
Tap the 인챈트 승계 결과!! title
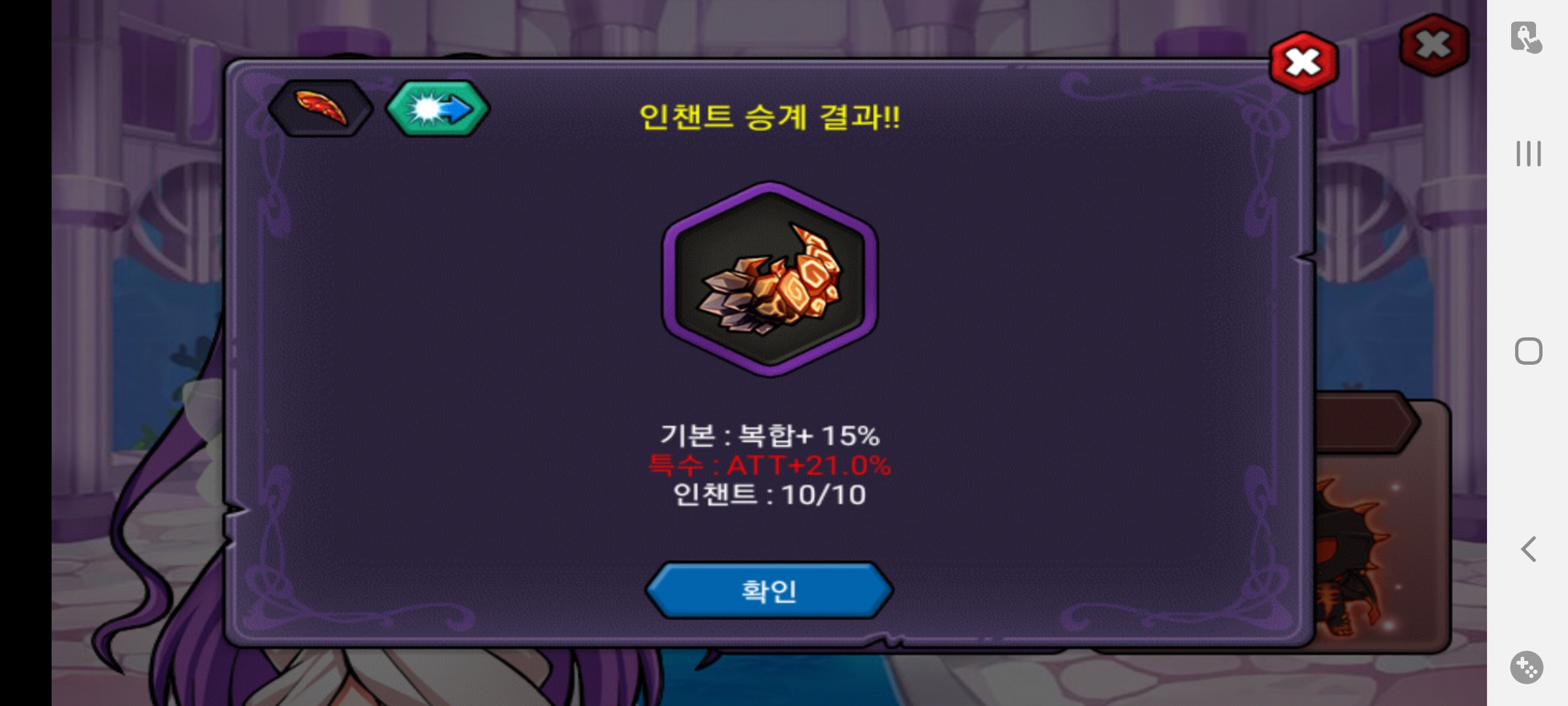click(770, 118)
